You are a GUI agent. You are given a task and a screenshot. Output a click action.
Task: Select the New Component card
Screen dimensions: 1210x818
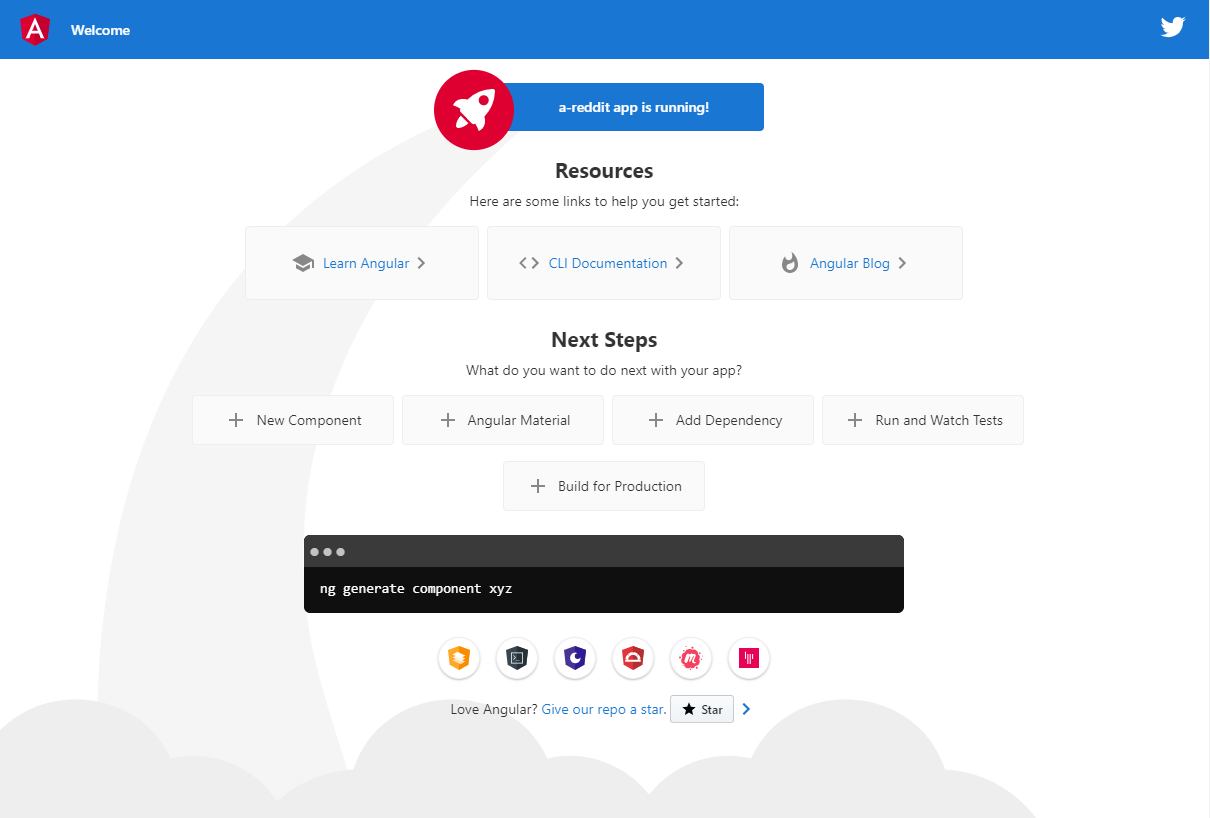pos(293,420)
